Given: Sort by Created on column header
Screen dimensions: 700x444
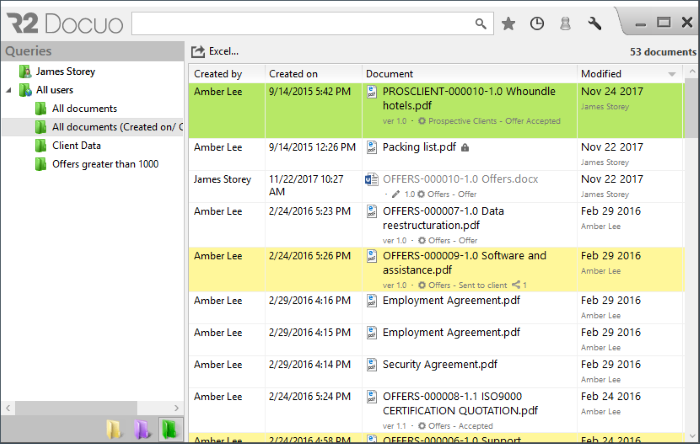Looking at the screenshot, I should pyautogui.click(x=313, y=74).
